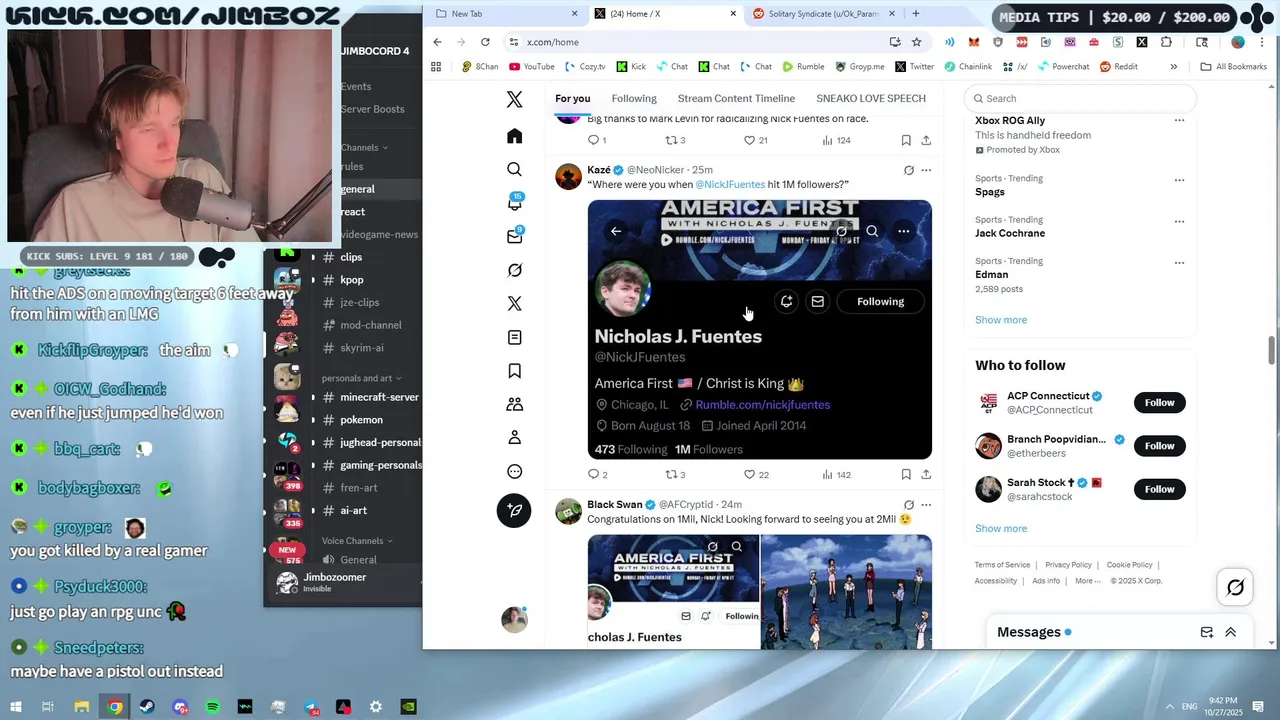Reload the page in Chrome

coord(485,42)
